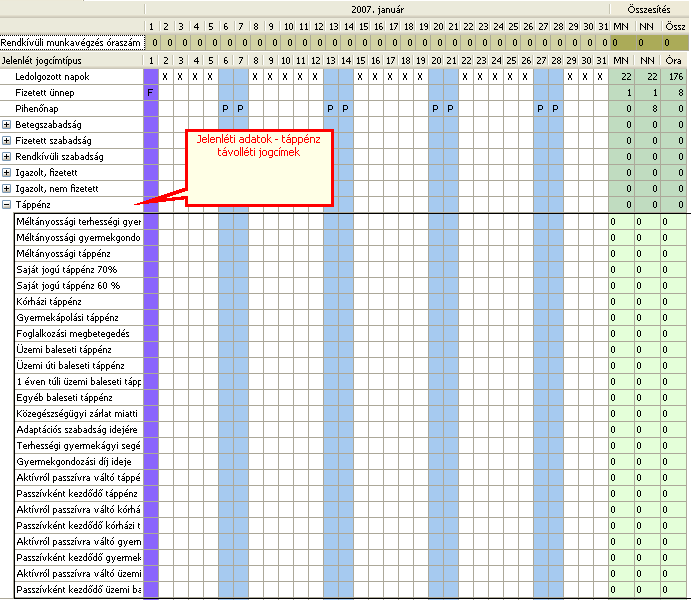Viewport: 691px width, 600px height.
Task: Click overtime hours cell for day 25
Action: click(x=514, y=43)
